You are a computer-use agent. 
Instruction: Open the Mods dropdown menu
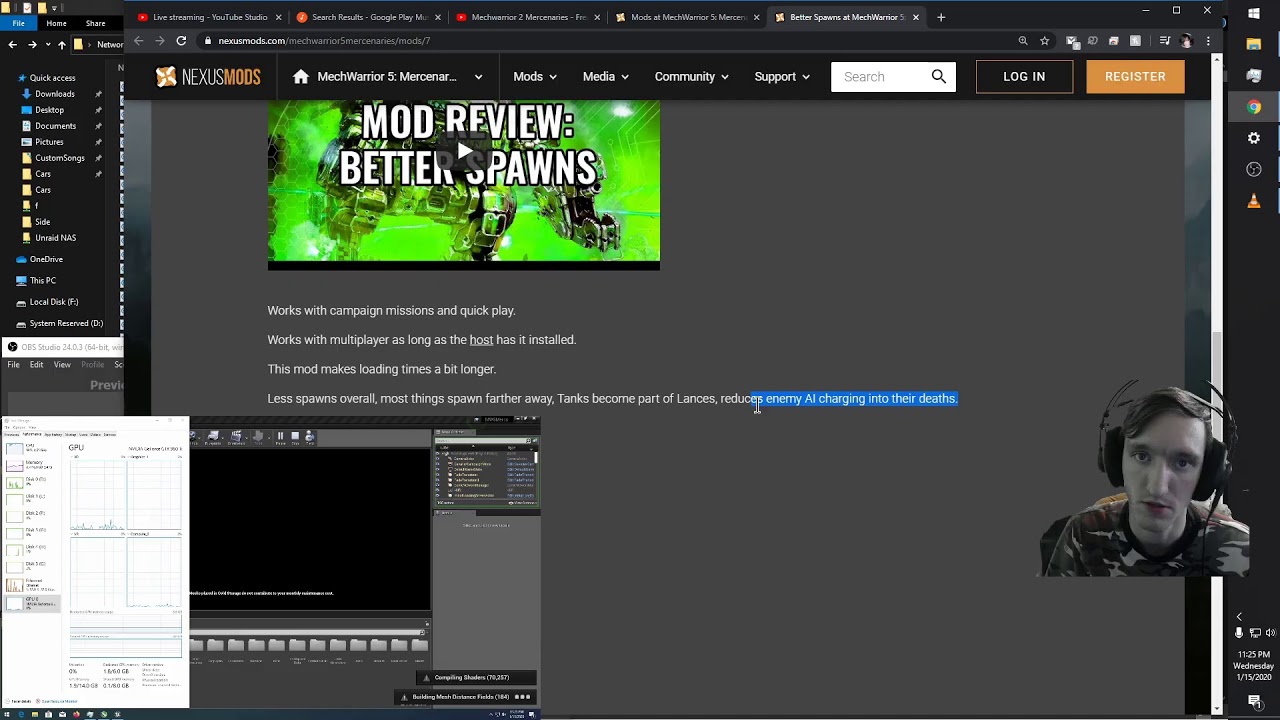tap(535, 77)
